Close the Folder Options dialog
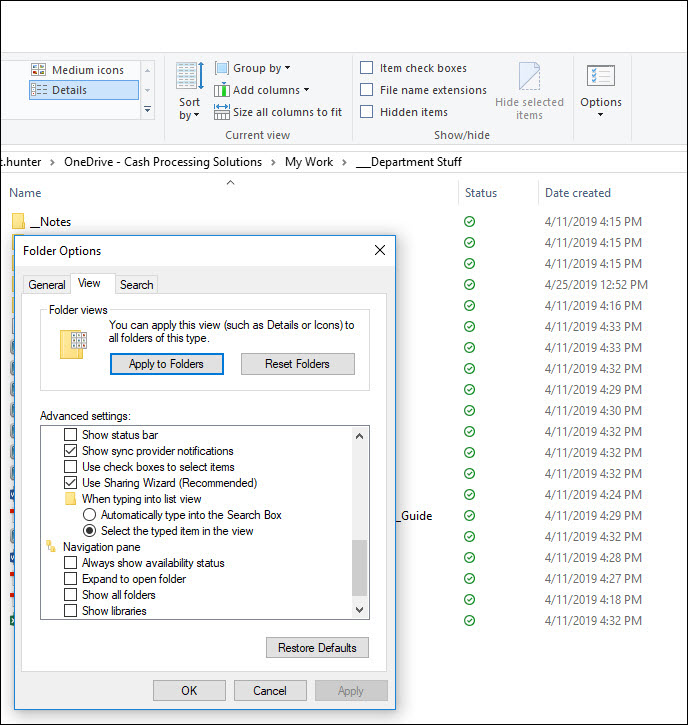The image size is (688, 725). pos(379,250)
